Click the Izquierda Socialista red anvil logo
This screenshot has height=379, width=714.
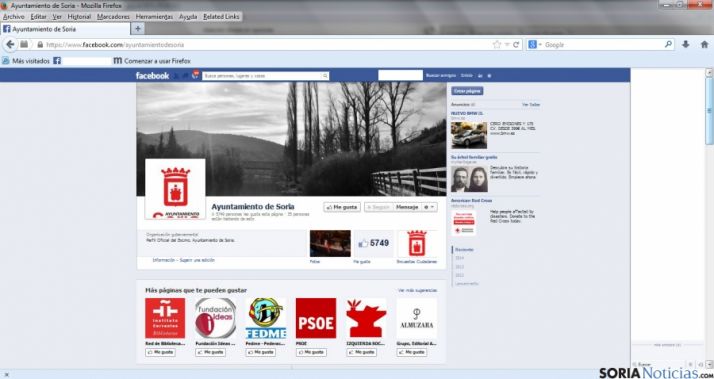(366, 318)
